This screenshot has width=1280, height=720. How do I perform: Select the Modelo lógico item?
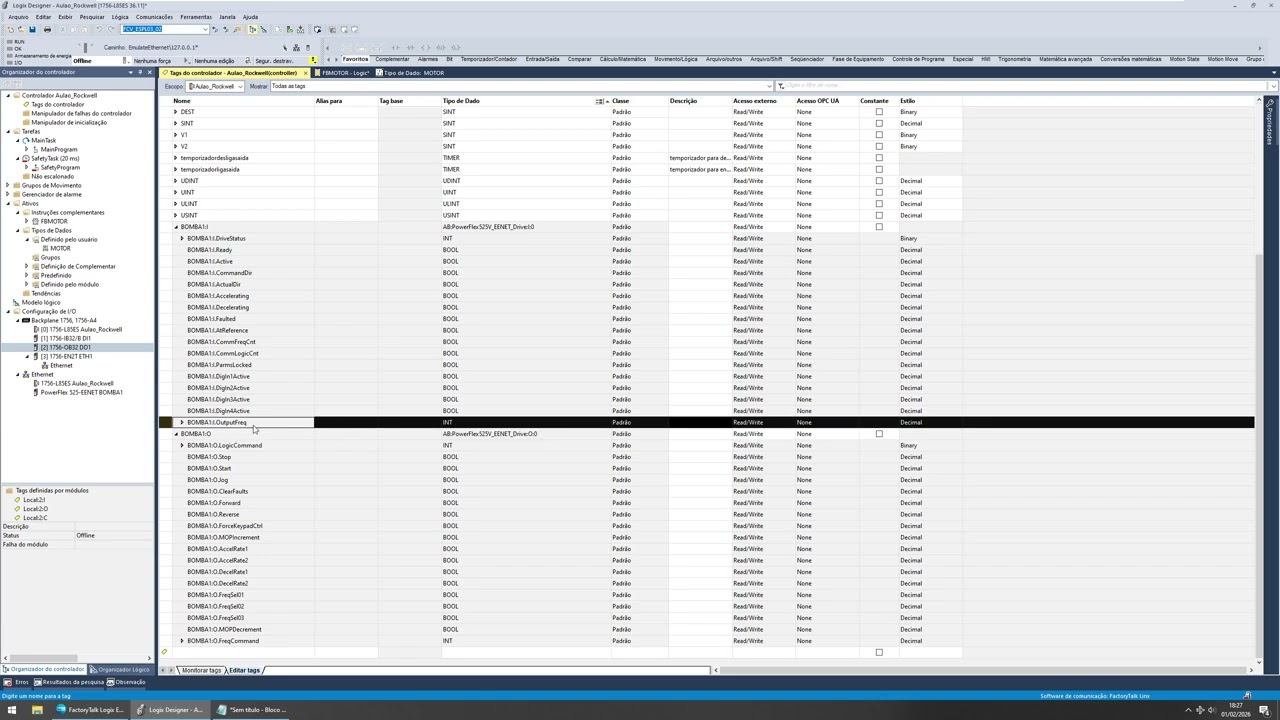(x=41, y=302)
